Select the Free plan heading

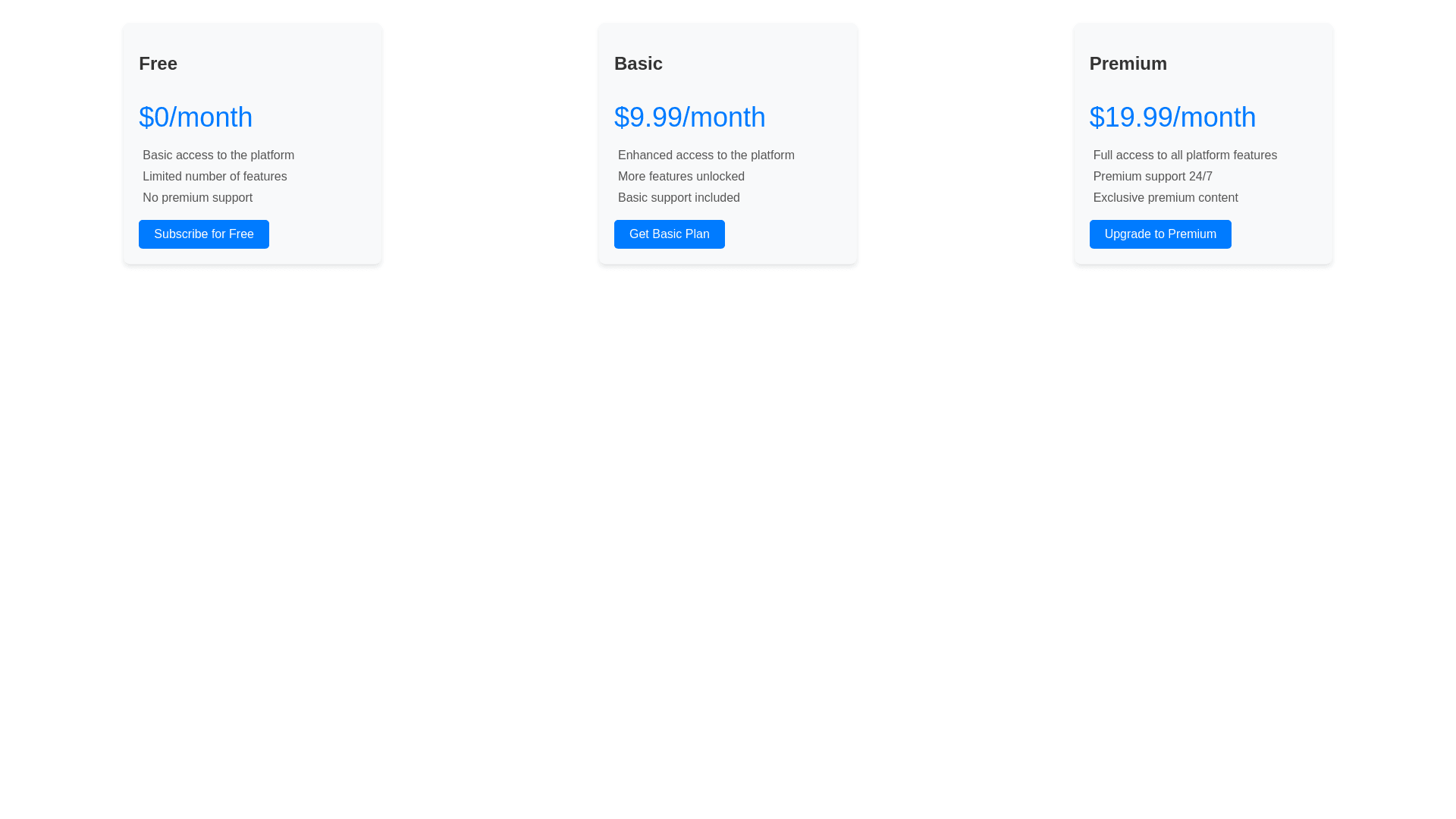coord(158,64)
